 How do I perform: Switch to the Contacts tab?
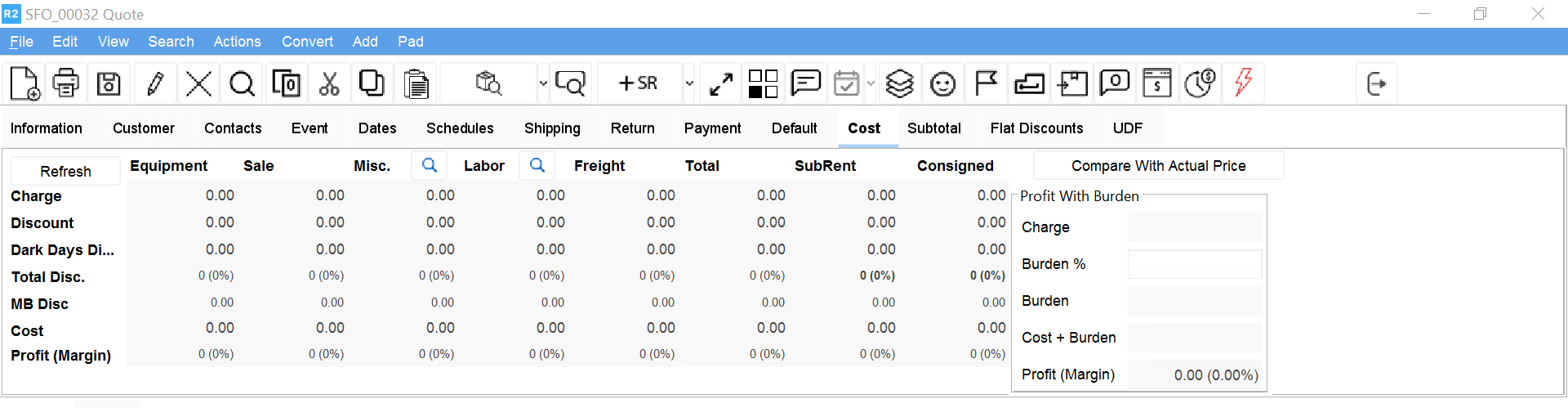click(233, 128)
